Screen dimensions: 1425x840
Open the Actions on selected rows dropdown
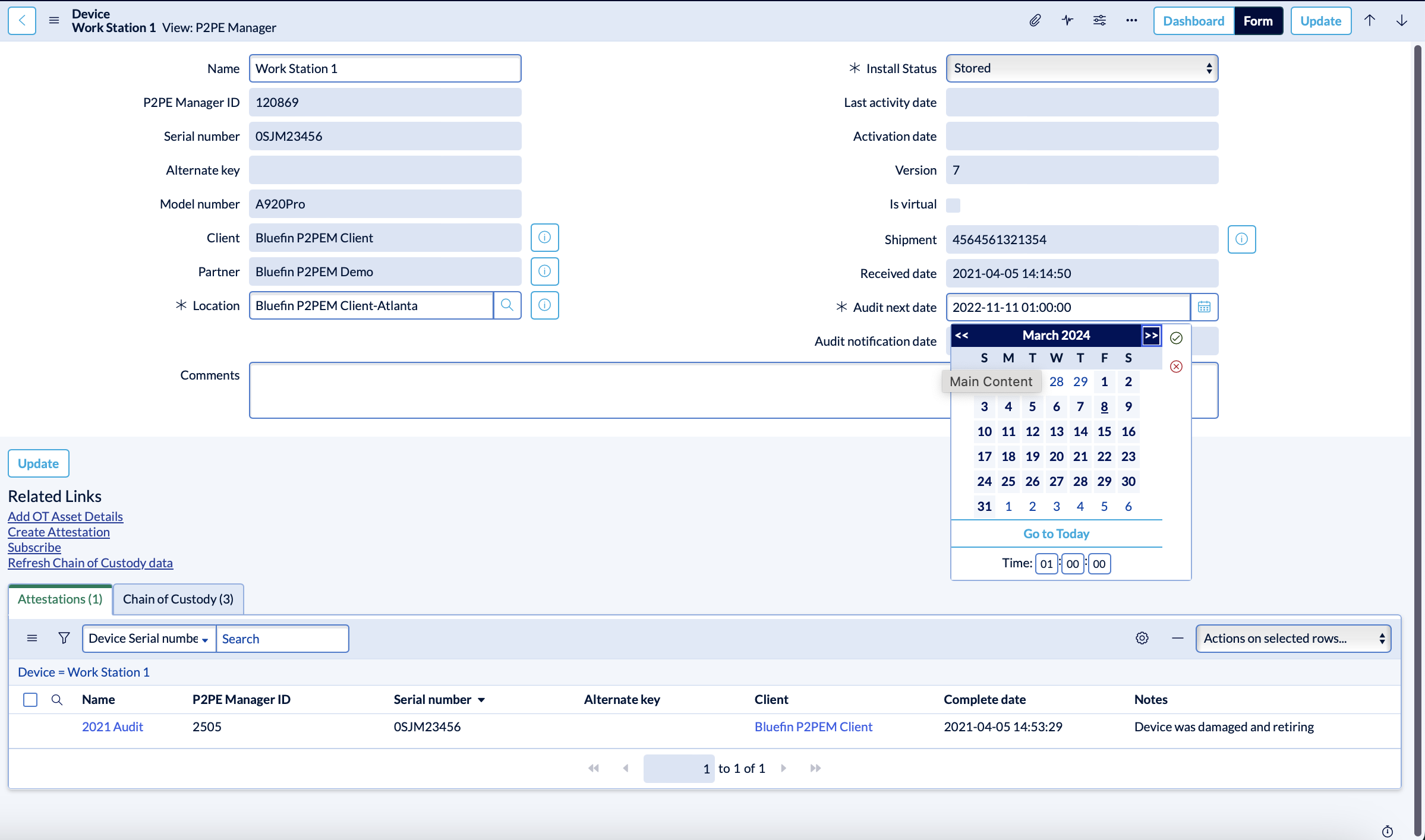tap(1292, 638)
